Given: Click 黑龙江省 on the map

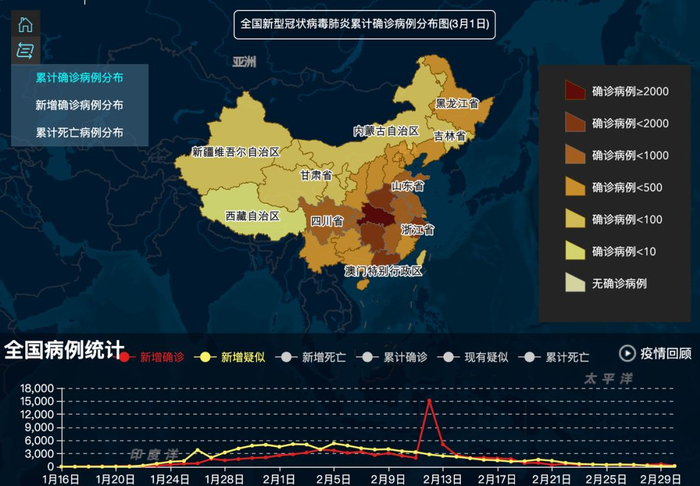Looking at the screenshot, I should click(x=457, y=104).
